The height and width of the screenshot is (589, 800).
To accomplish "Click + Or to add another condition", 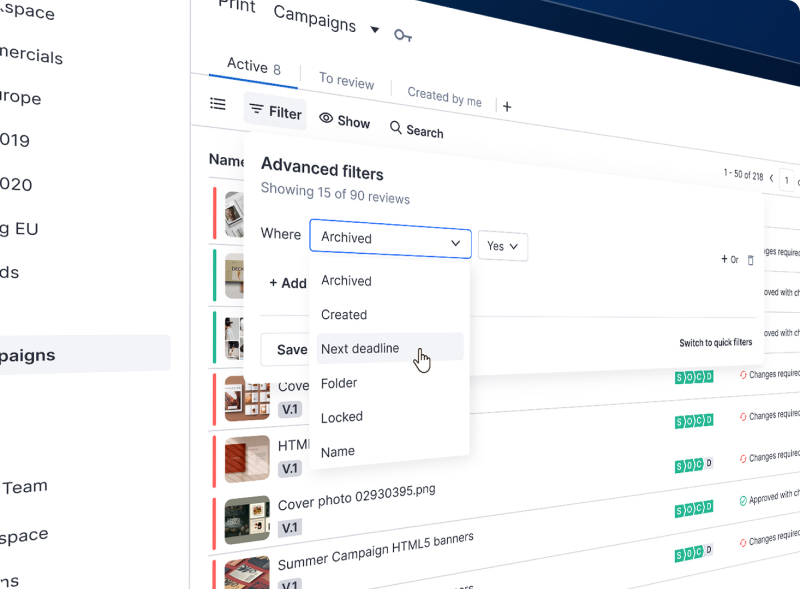I will pos(727,258).
